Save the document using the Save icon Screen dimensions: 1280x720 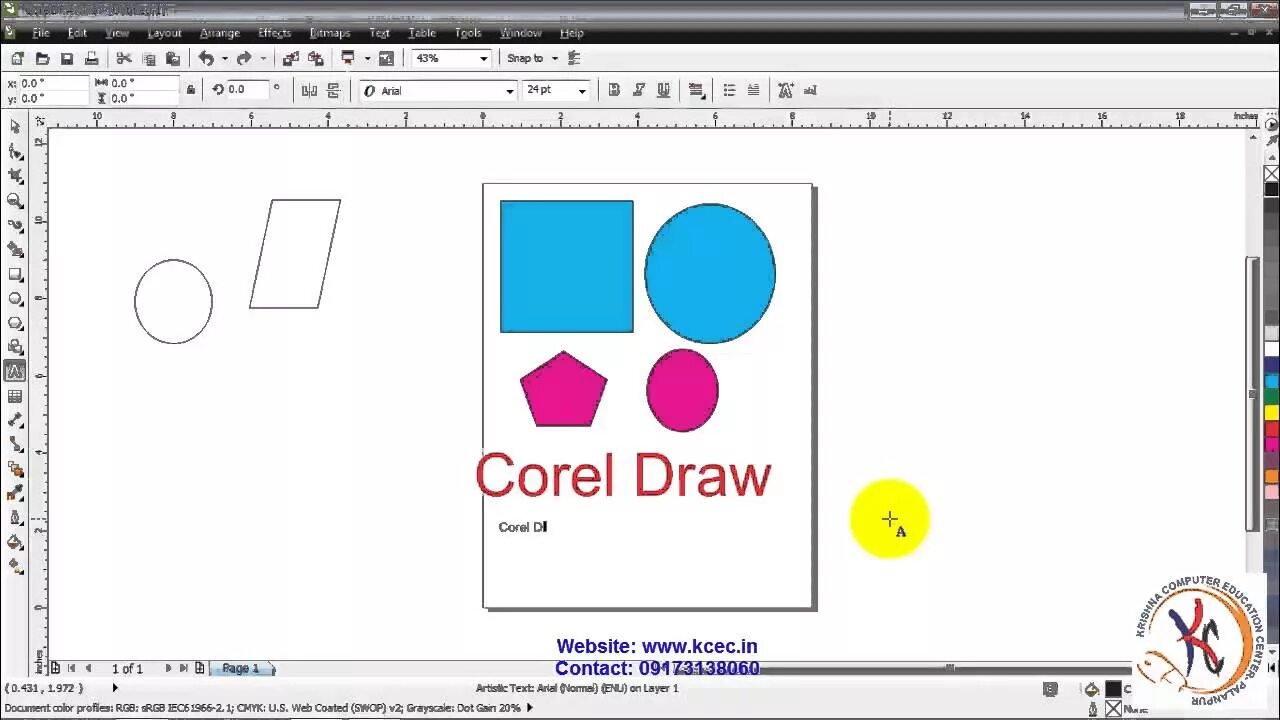point(67,59)
